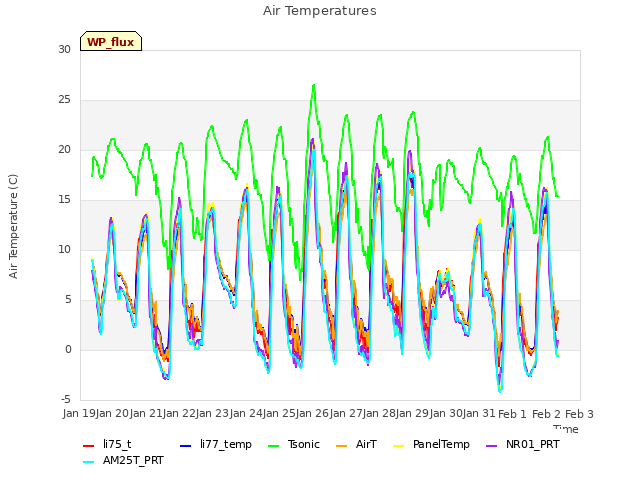Click the purple NR01_PRT legend swatch
This screenshot has width=640, height=480.
491,446
